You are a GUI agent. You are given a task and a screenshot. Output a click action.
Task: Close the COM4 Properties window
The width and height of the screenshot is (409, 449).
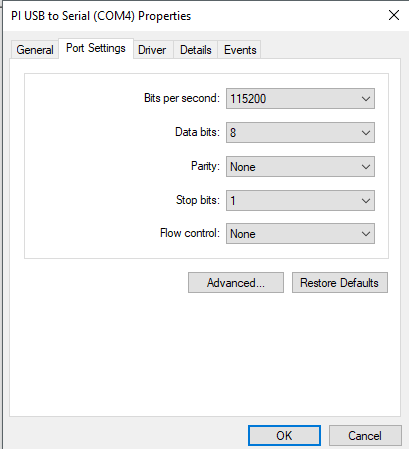394,15
